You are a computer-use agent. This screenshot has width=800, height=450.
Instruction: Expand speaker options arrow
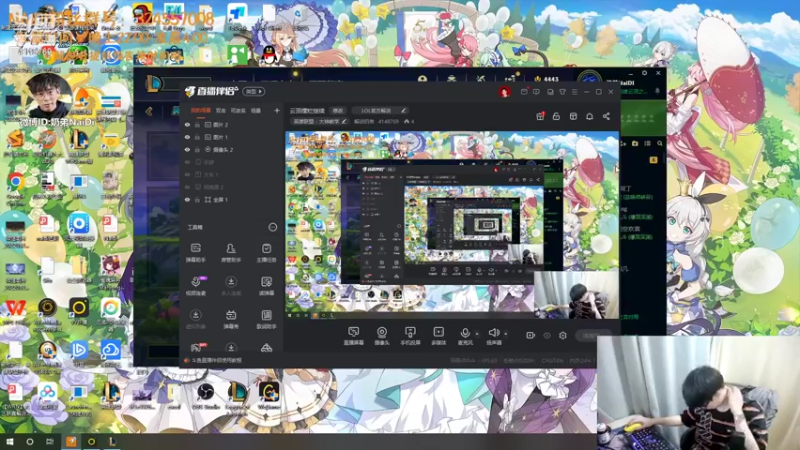click(x=506, y=334)
